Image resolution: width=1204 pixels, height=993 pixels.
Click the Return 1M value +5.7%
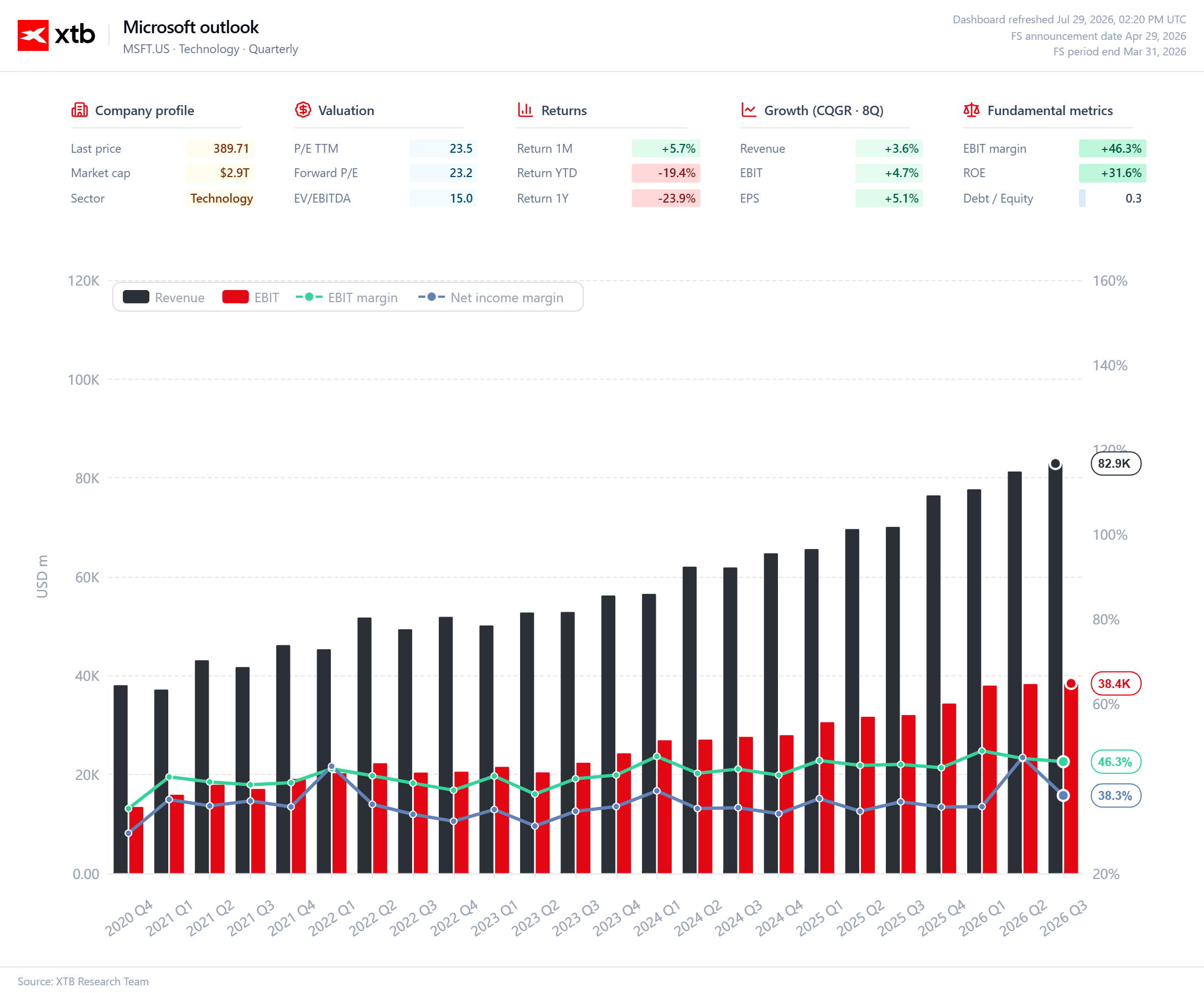[x=666, y=149]
